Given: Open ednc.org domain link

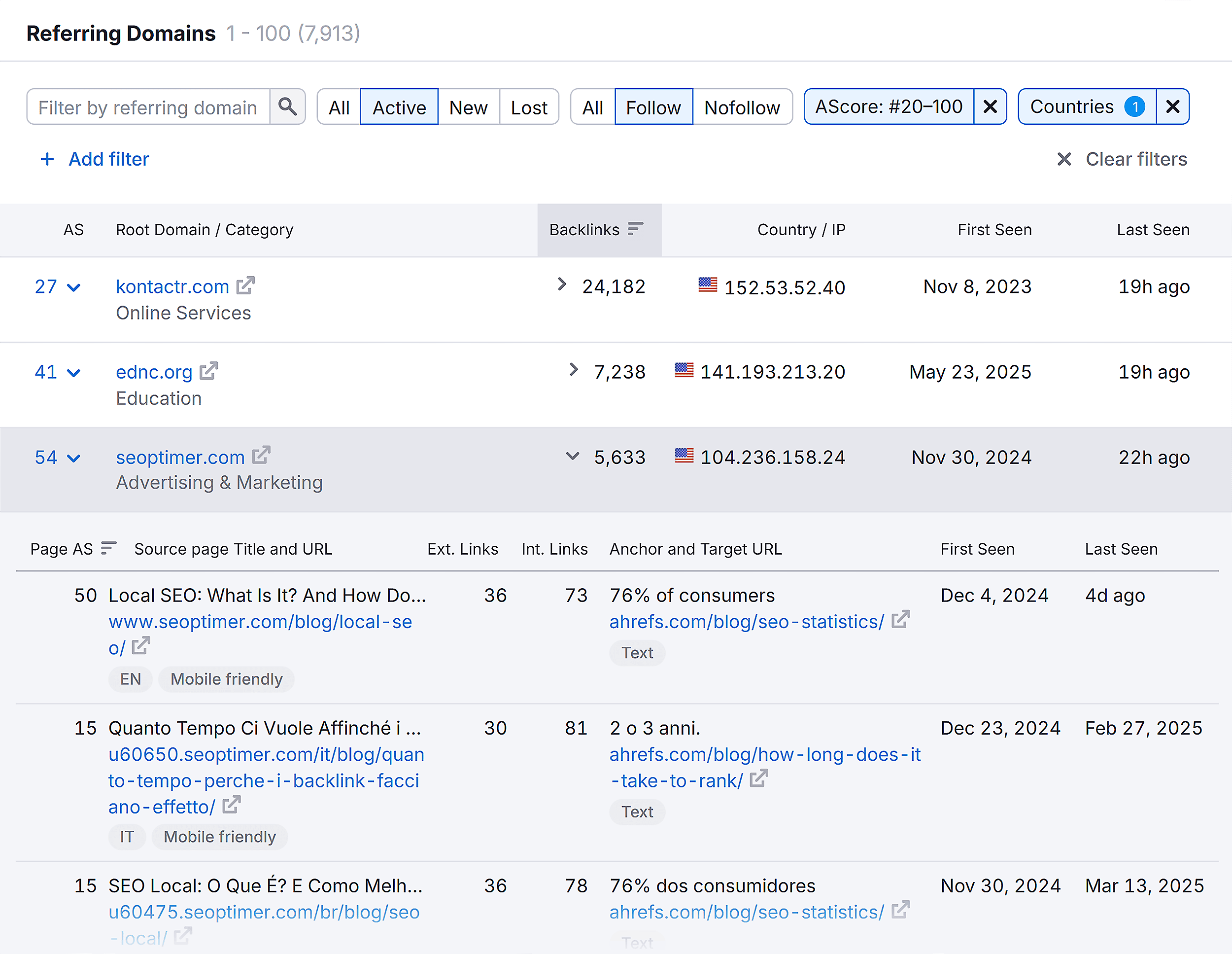Looking at the screenshot, I should (154, 372).
